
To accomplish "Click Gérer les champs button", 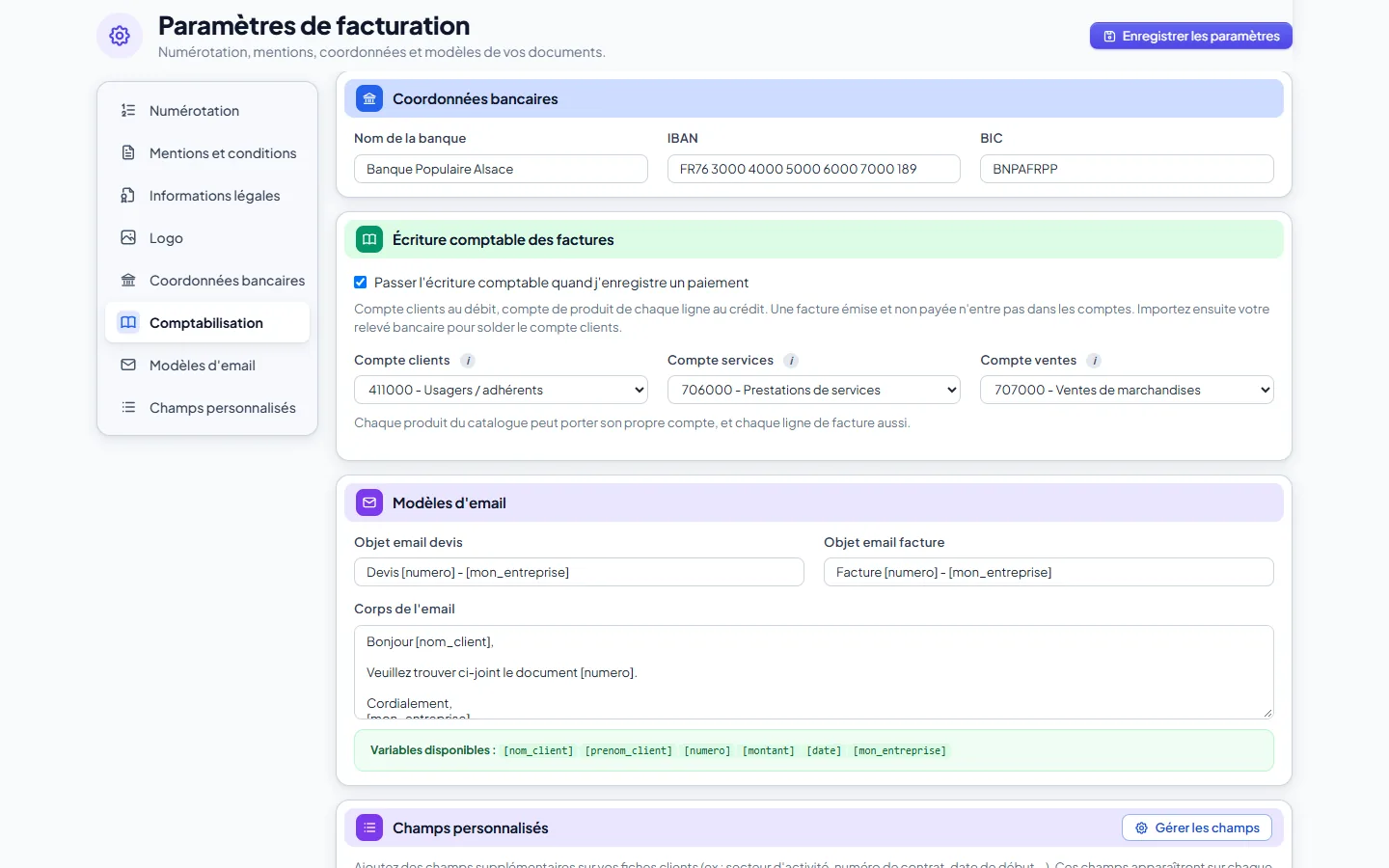I will click(1197, 827).
